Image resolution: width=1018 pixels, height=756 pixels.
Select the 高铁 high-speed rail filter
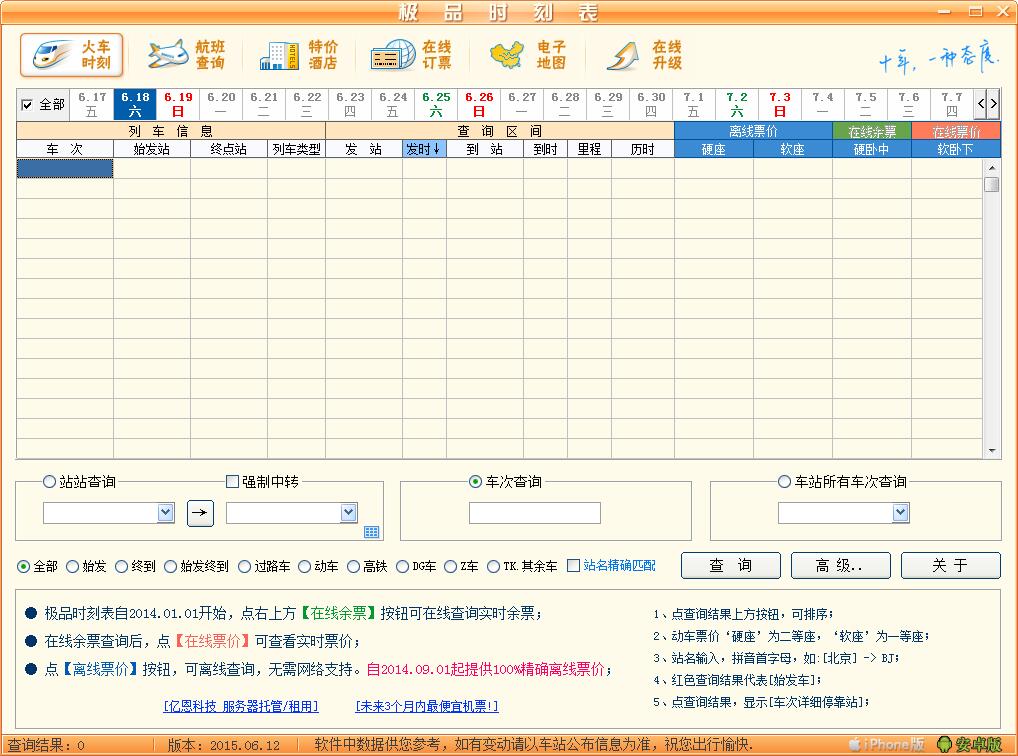coord(355,566)
